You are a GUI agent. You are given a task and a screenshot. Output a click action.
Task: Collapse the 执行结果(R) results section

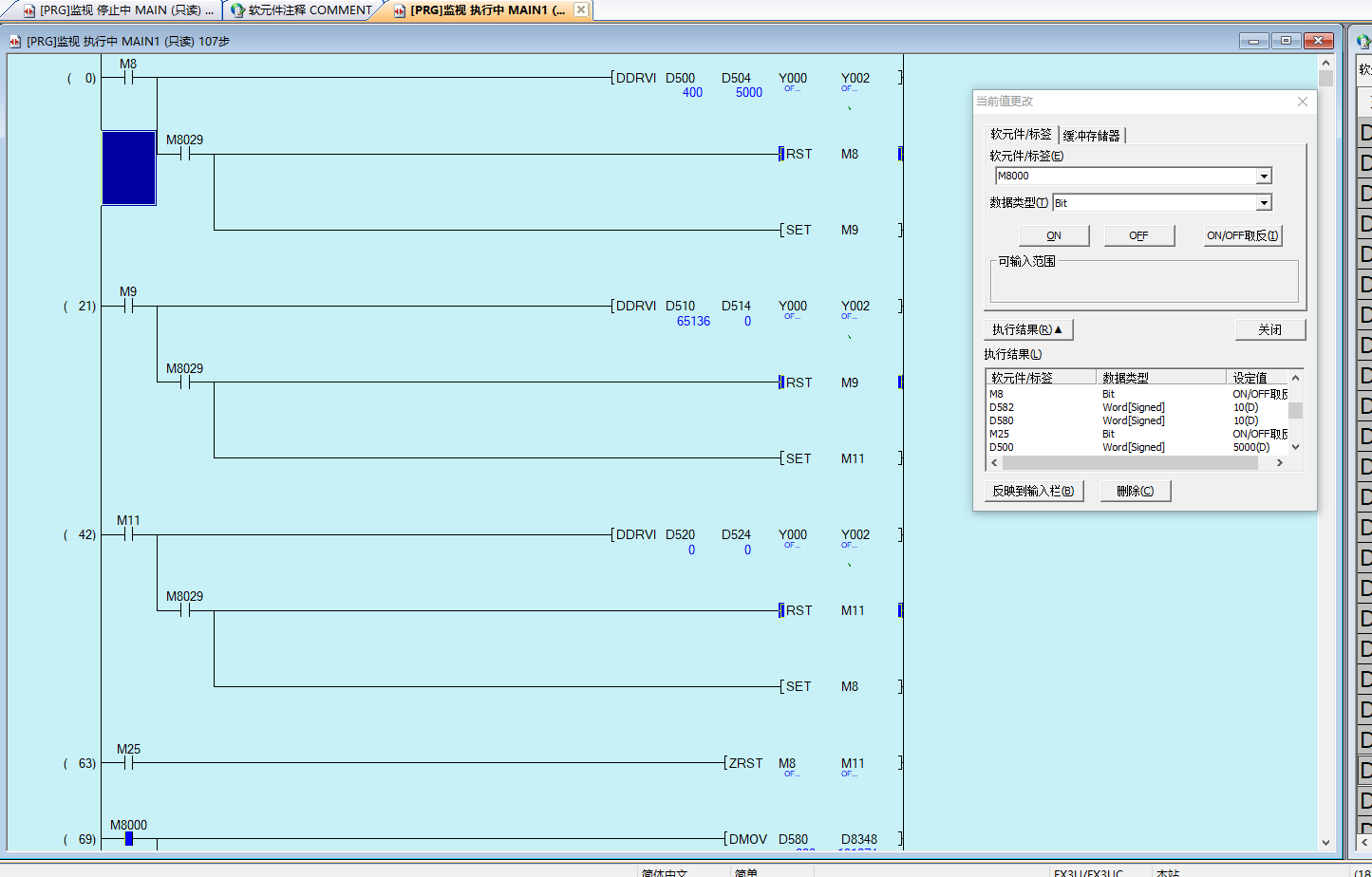coord(1027,329)
